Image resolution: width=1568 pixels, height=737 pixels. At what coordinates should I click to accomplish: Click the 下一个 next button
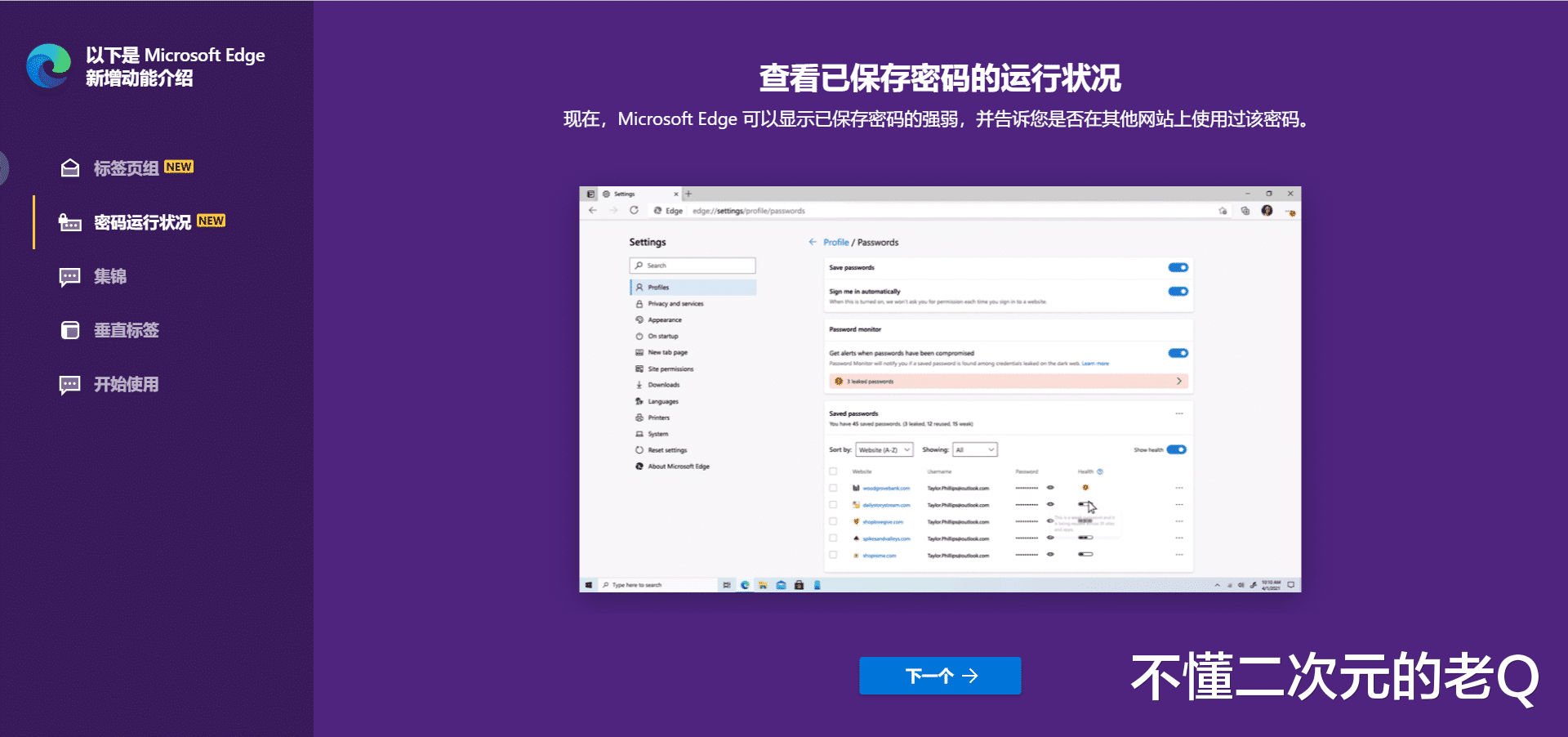[940, 676]
